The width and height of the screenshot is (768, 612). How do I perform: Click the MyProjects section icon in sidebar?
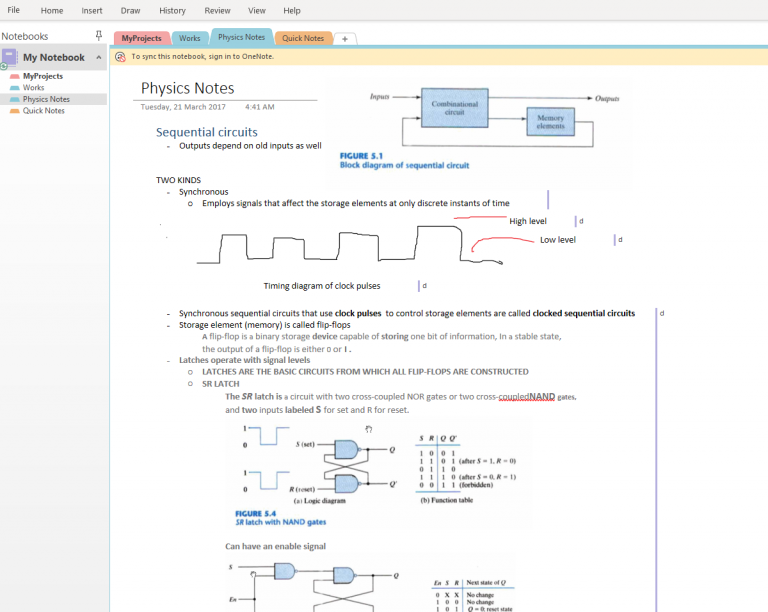pos(14,76)
